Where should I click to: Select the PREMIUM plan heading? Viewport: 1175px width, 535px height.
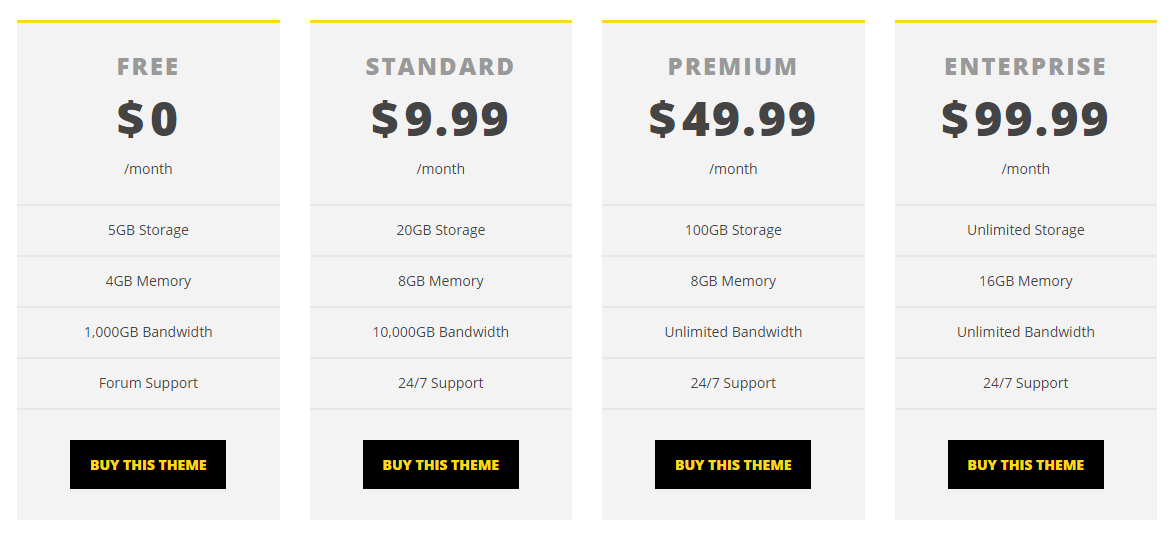(733, 67)
